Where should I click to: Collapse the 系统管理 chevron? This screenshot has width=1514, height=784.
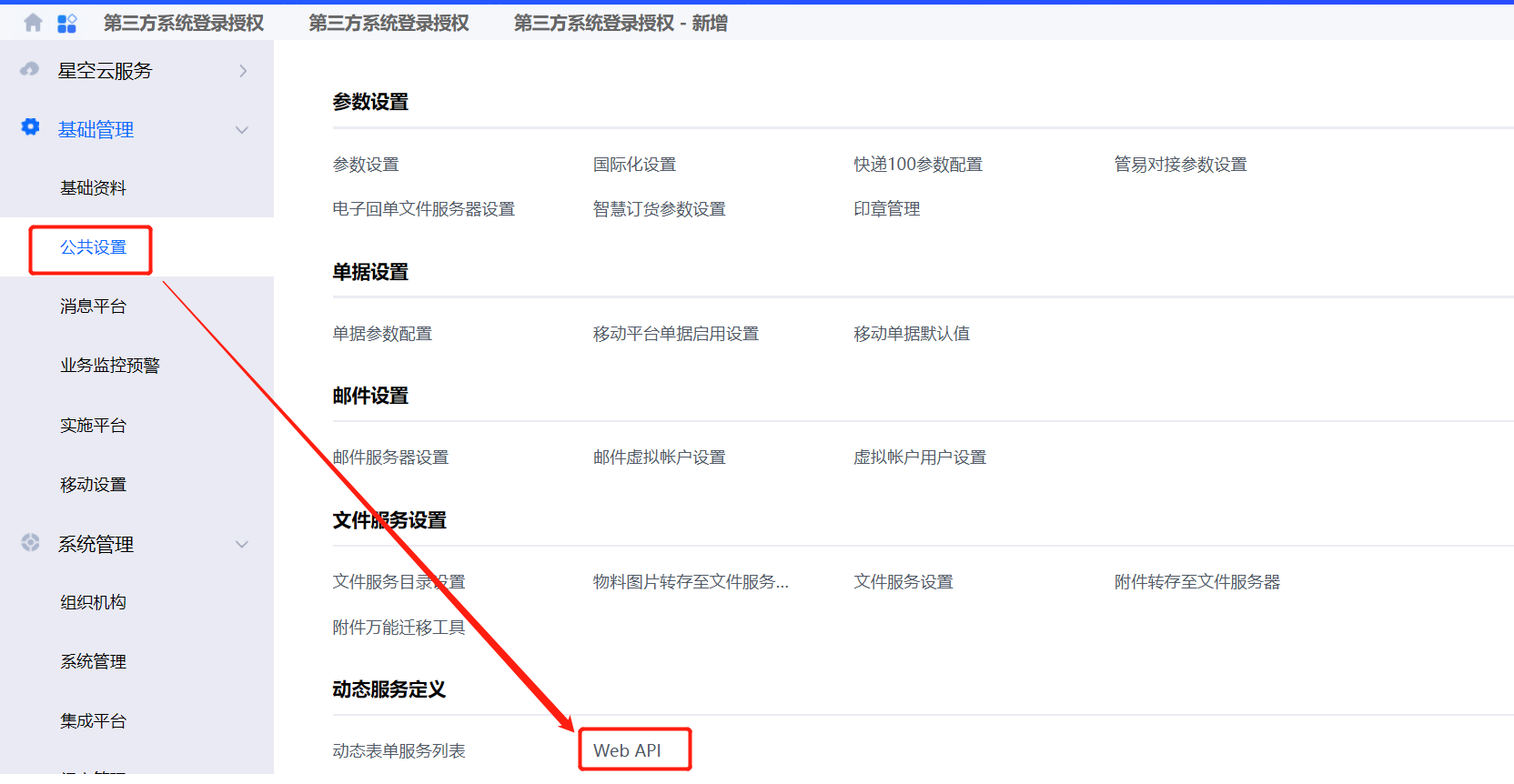point(242,545)
